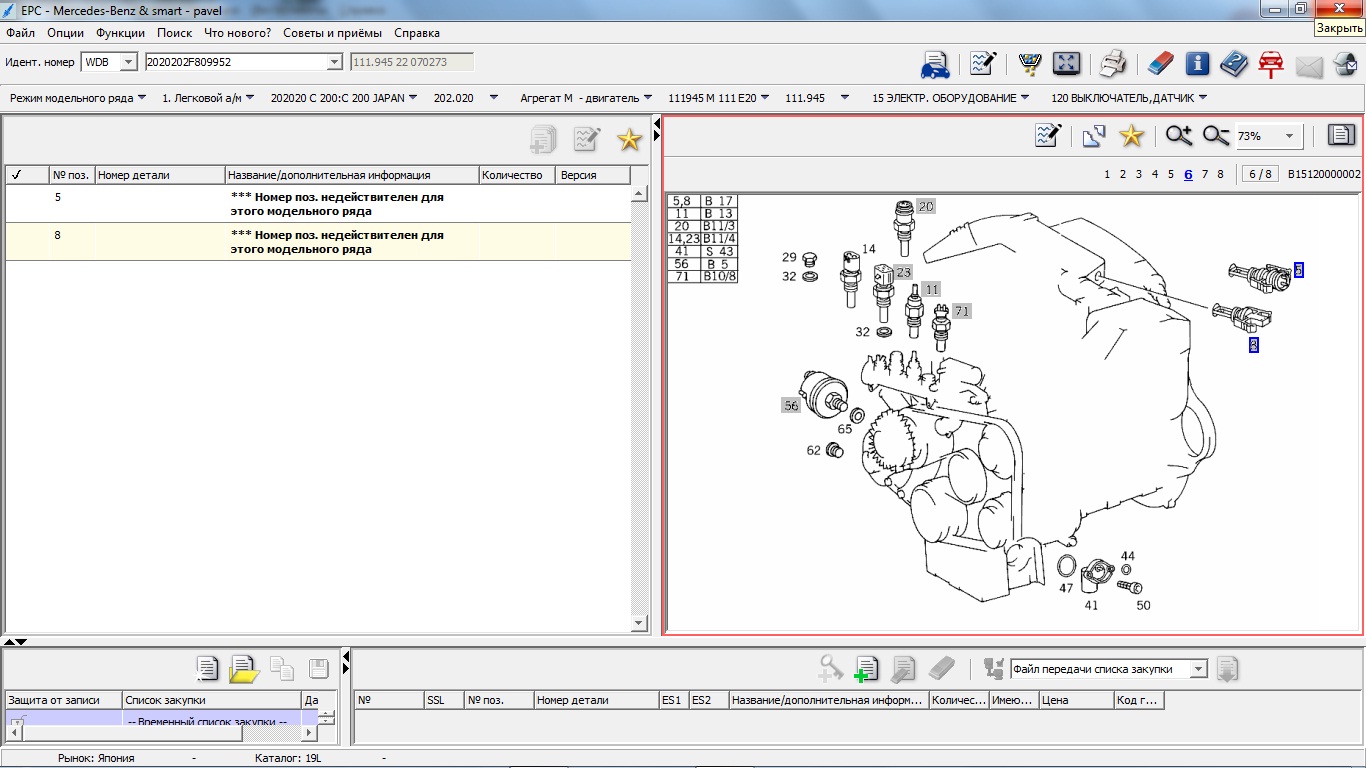1366x768 pixels.
Task: Toggle the list view icon in picture panel
Action: (1341, 135)
